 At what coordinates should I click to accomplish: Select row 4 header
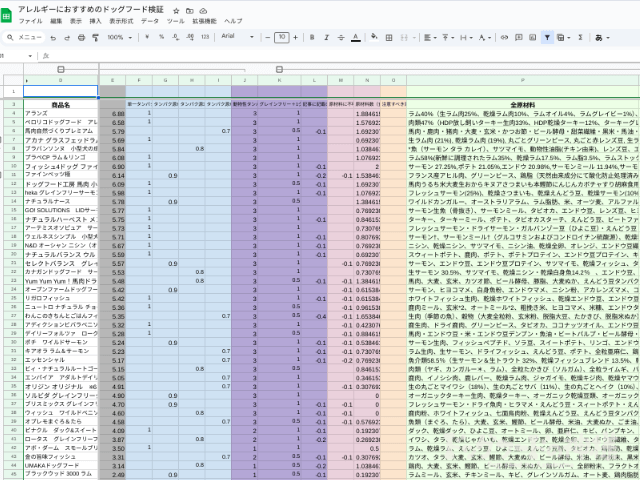[13, 113]
